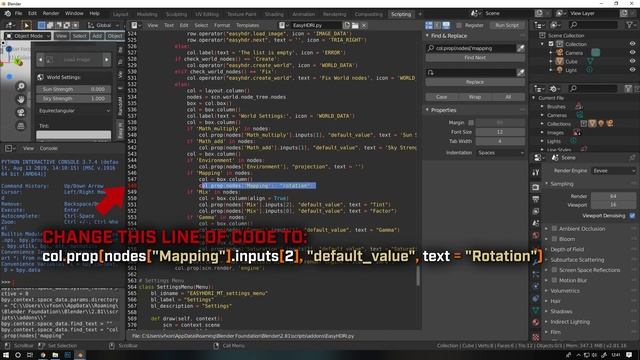Toggle syntax highlighting icon in text editor
This screenshot has width=640, height=360.
pyautogui.click(x=446, y=25)
